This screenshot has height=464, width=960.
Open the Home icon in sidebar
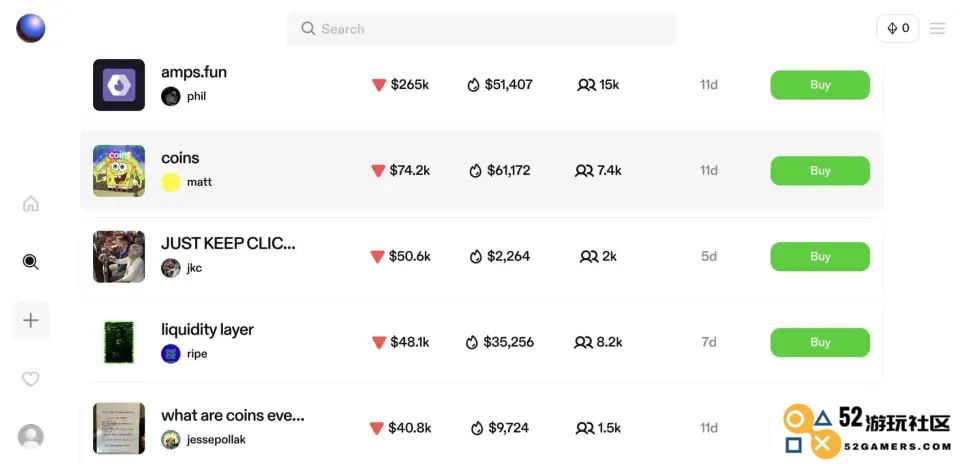31,203
